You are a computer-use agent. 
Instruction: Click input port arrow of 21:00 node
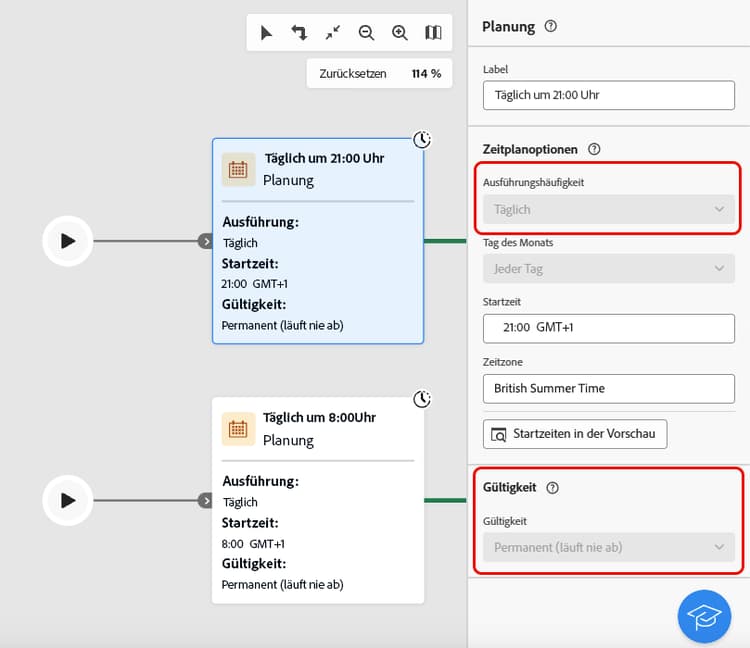pyautogui.click(x=206, y=241)
